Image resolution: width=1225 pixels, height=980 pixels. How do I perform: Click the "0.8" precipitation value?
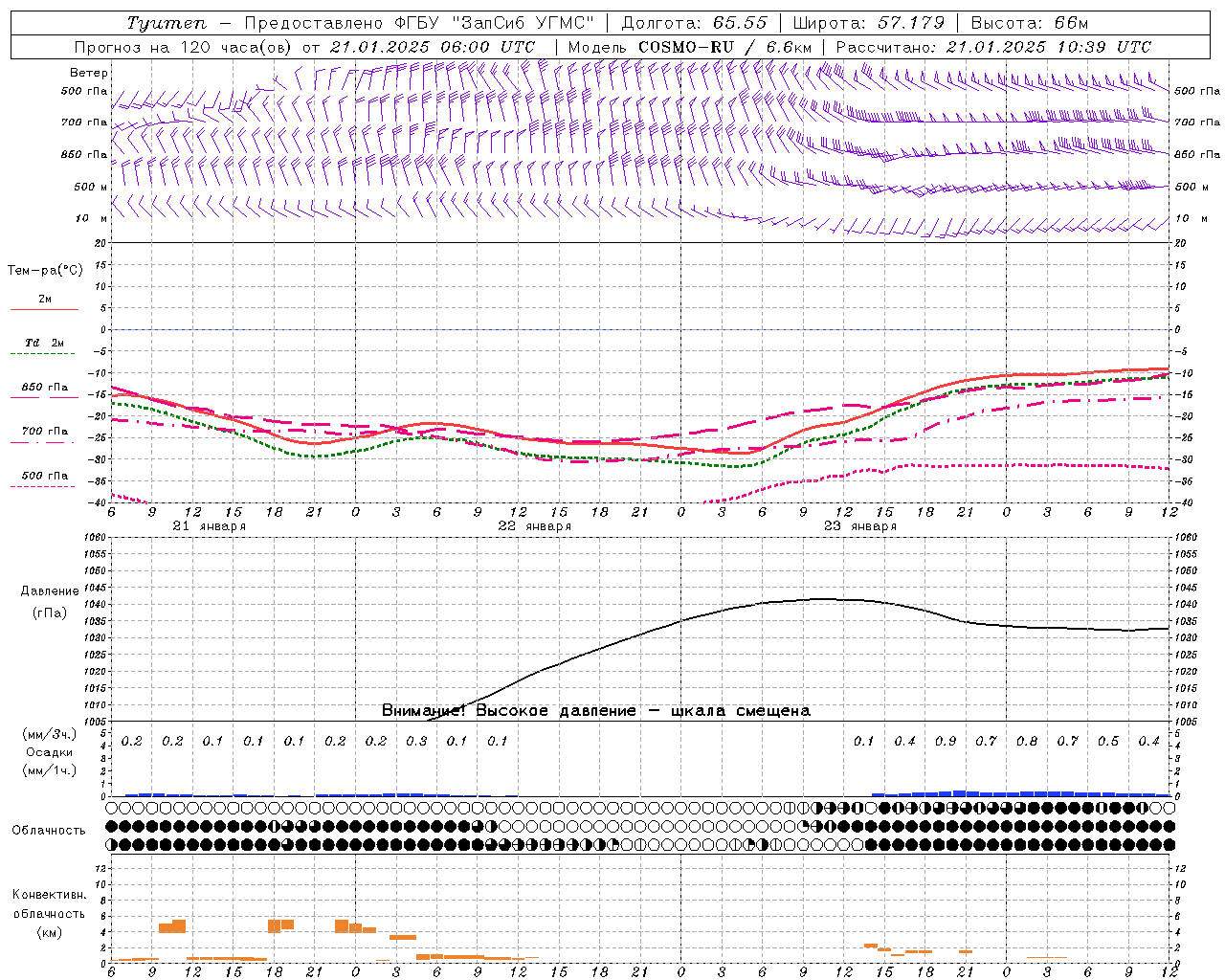(1027, 741)
